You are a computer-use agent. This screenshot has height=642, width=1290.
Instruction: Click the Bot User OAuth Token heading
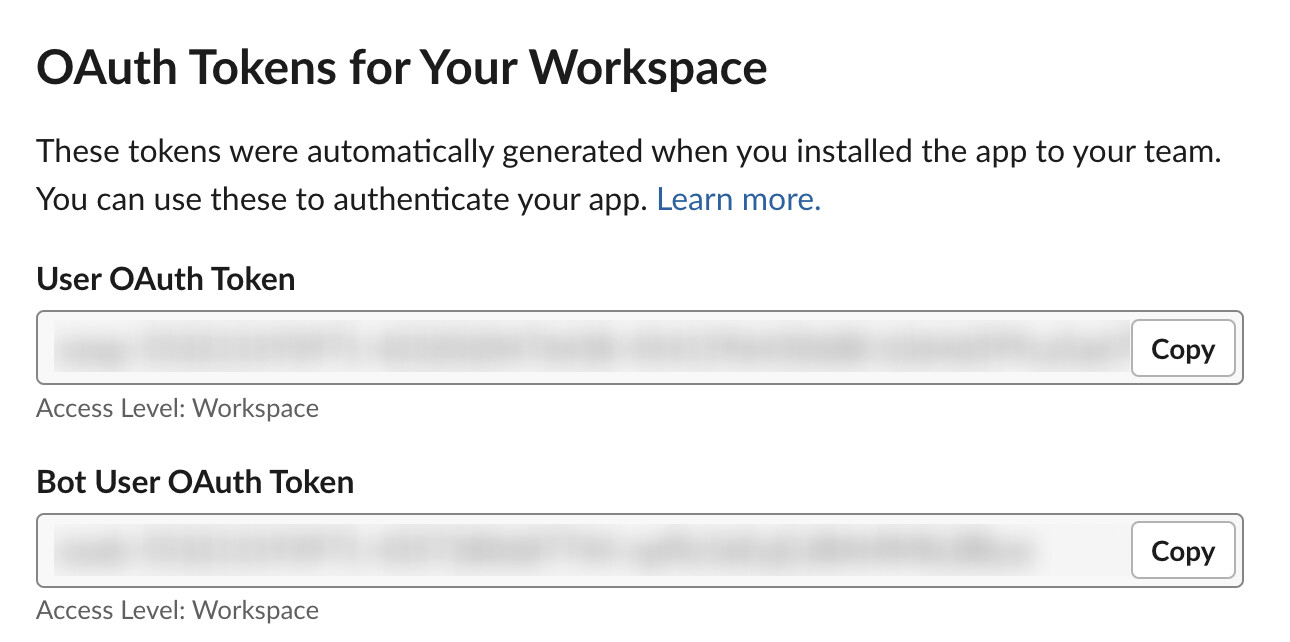click(194, 481)
